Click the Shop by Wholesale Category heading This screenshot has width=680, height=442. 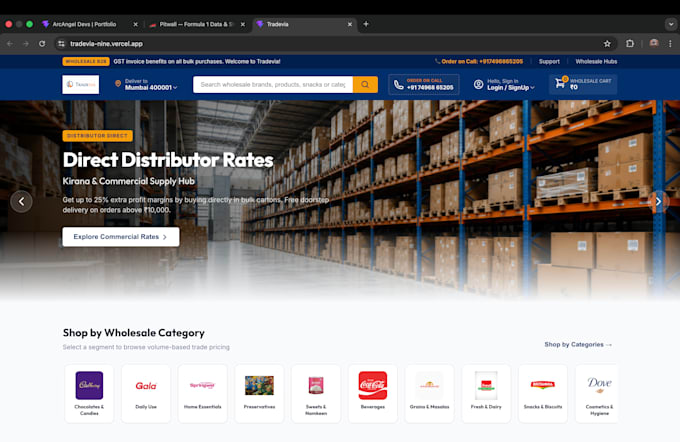coord(134,333)
